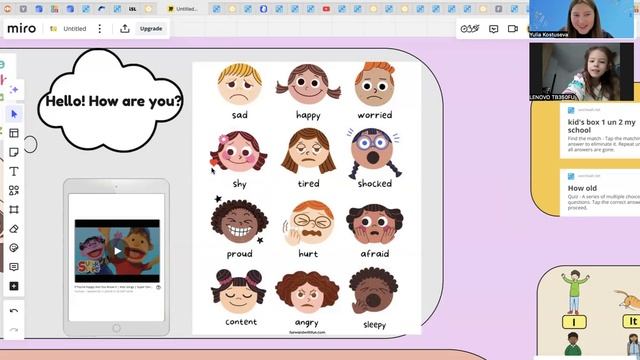Click the yellow 'I' label

[x=574, y=322]
